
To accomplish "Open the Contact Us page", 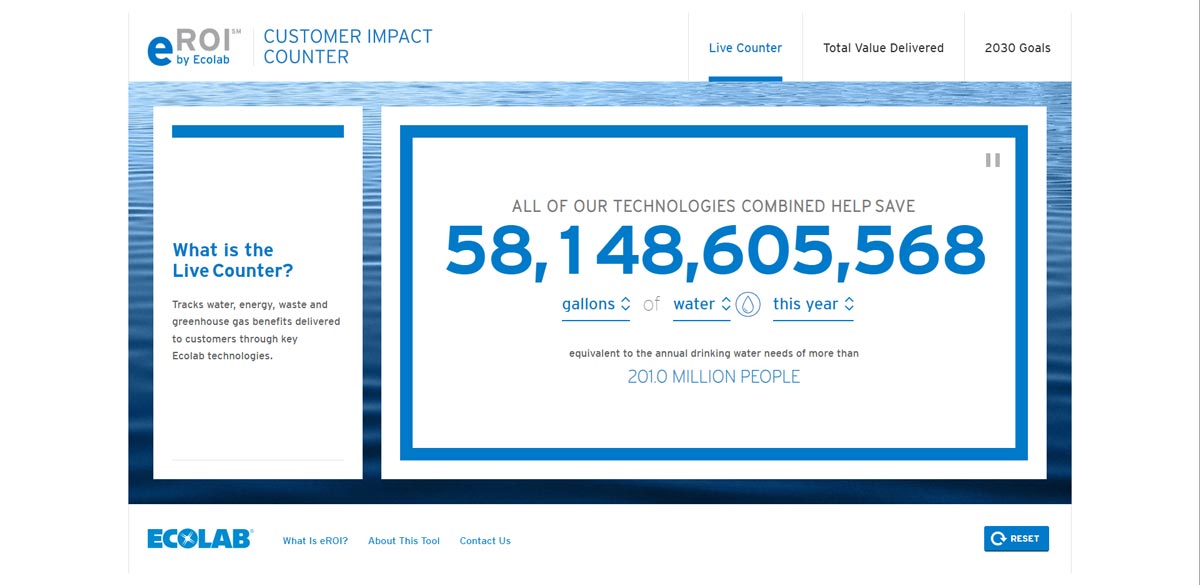I will tap(485, 540).
